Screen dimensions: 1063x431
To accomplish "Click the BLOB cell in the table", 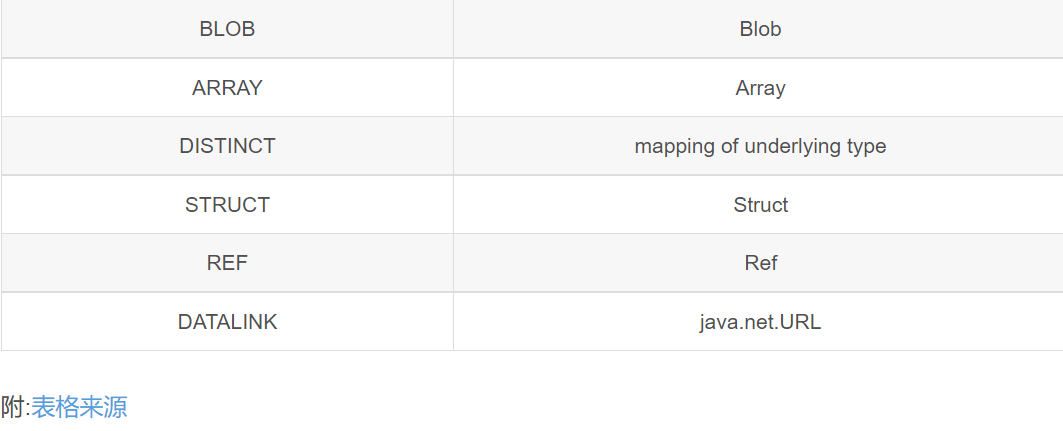I will (227, 29).
